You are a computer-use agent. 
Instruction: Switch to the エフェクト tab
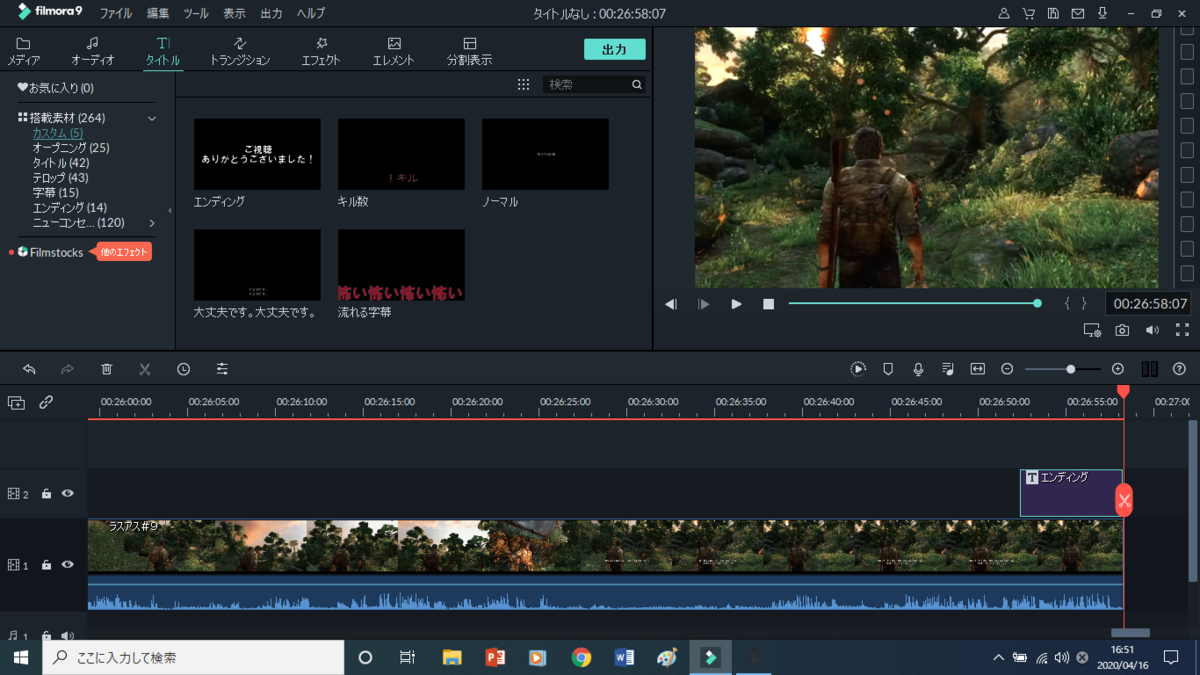coord(321,51)
